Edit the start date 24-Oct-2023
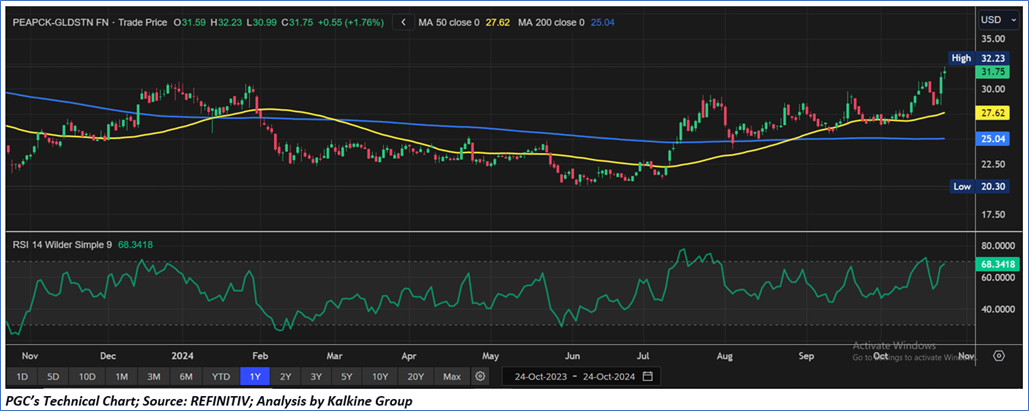 click(541, 376)
